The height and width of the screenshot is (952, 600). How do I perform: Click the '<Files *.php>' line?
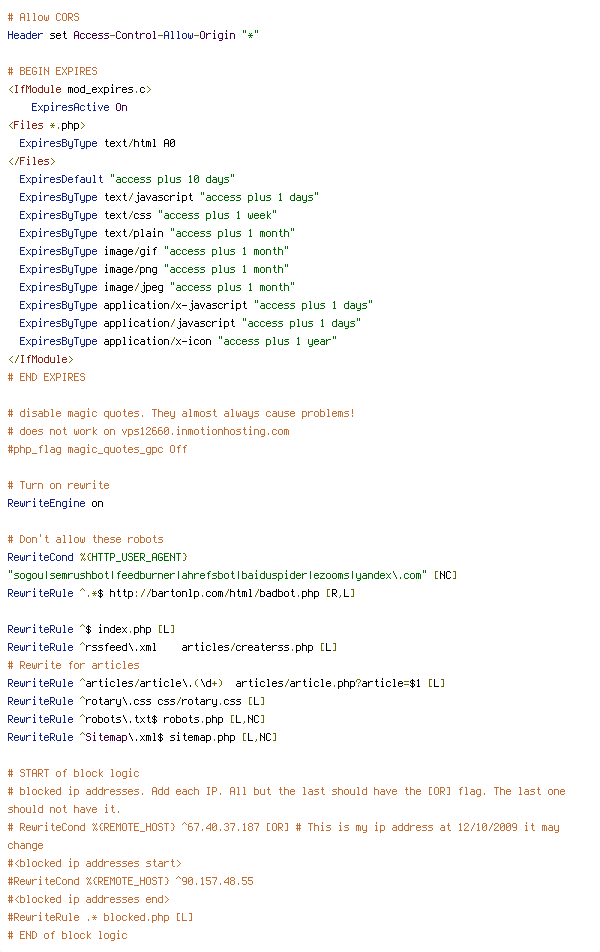coord(47,125)
